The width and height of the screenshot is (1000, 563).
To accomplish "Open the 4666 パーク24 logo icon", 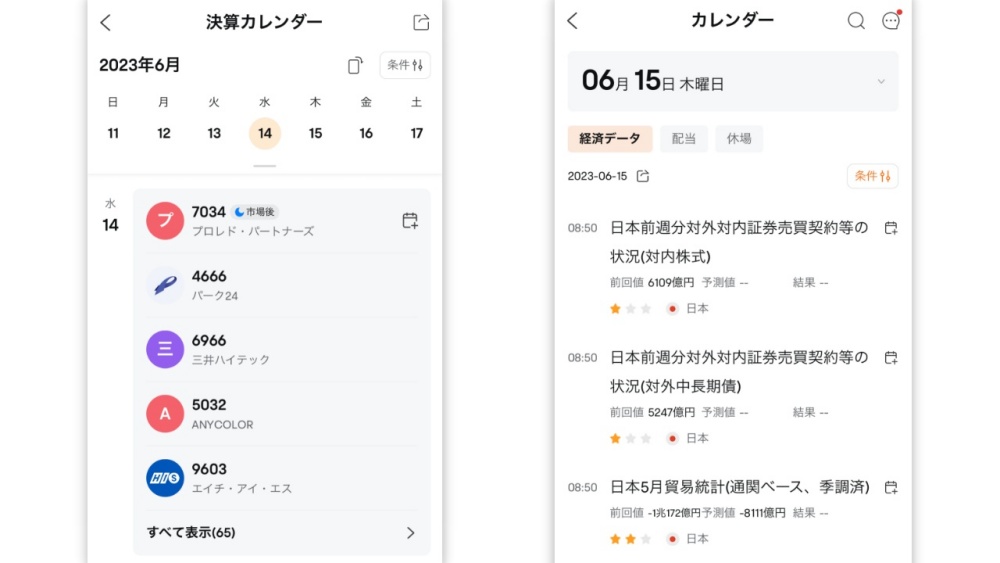I will click(165, 285).
